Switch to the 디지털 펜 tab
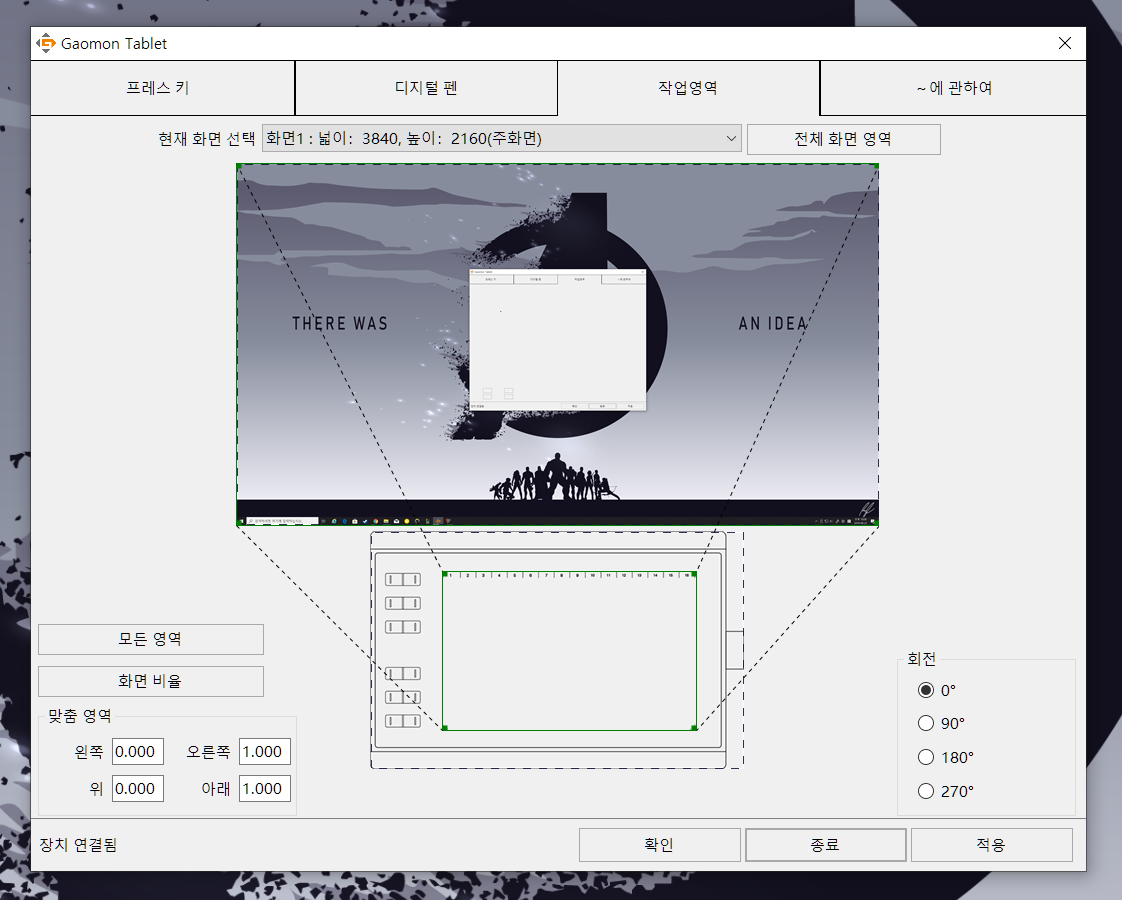The height and width of the screenshot is (900, 1122). (426, 88)
